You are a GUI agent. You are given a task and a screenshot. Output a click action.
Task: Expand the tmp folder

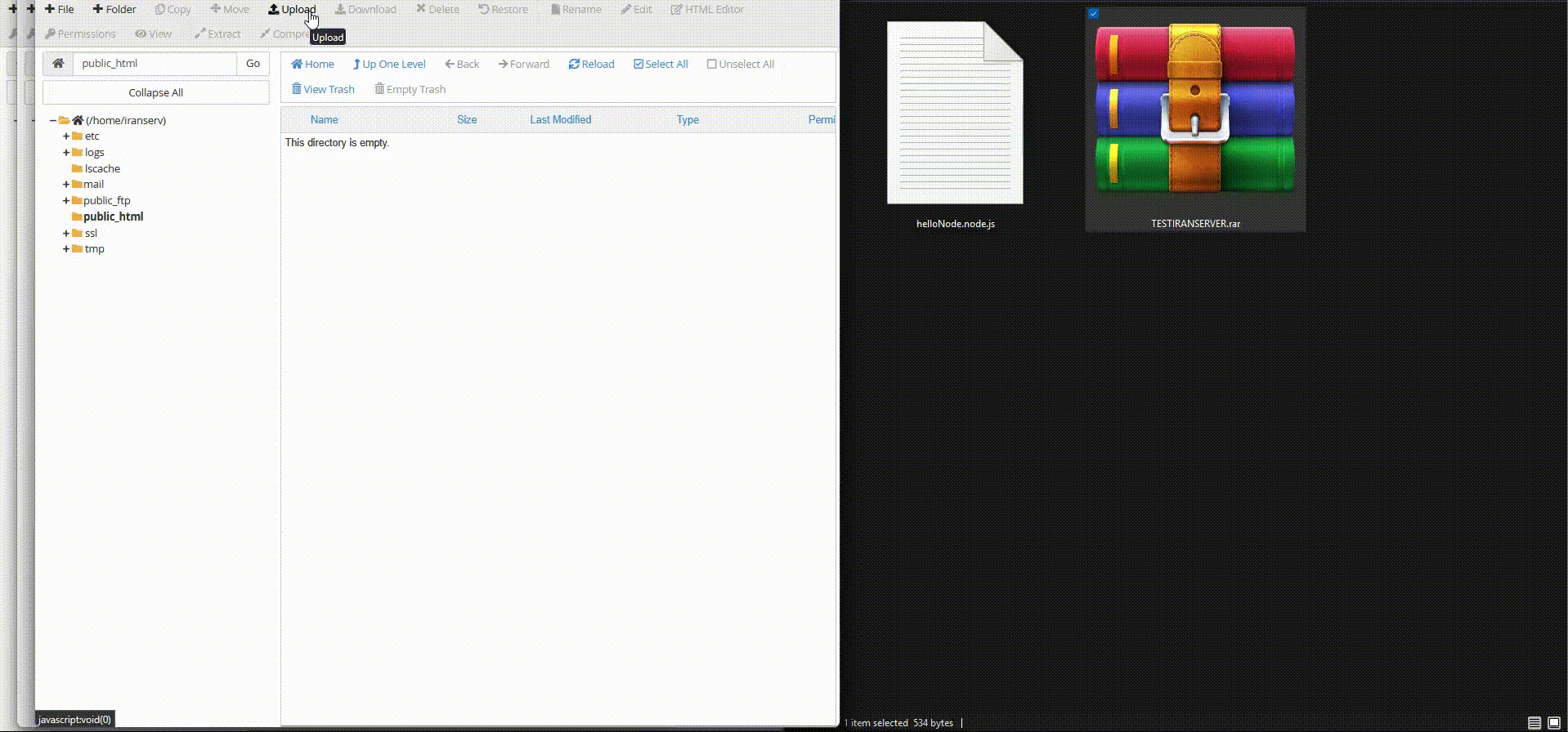(x=66, y=249)
